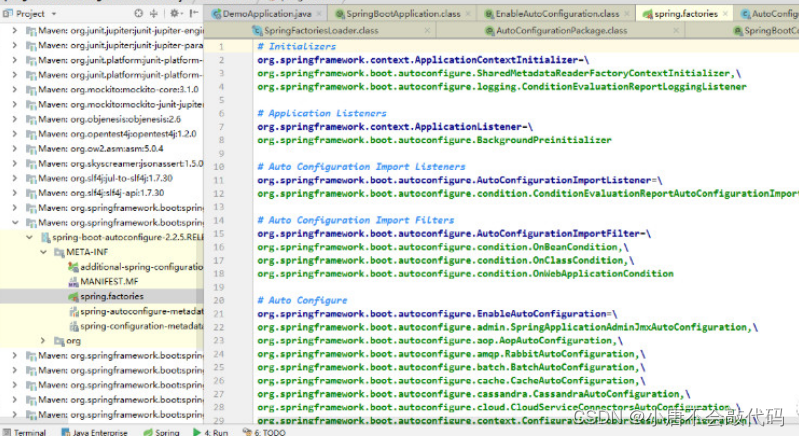Expand Maven slf4j-api:1.7.30 node

click(x=15, y=193)
